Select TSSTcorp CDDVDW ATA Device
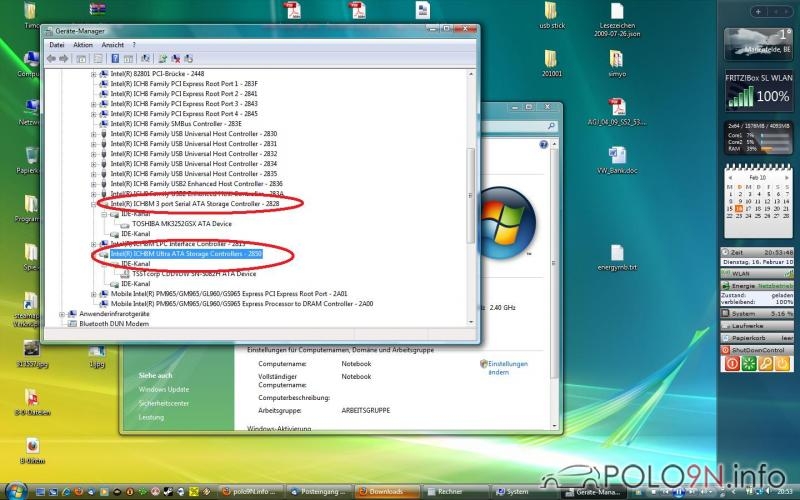The height and width of the screenshot is (500, 800). click(x=194, y=274)
